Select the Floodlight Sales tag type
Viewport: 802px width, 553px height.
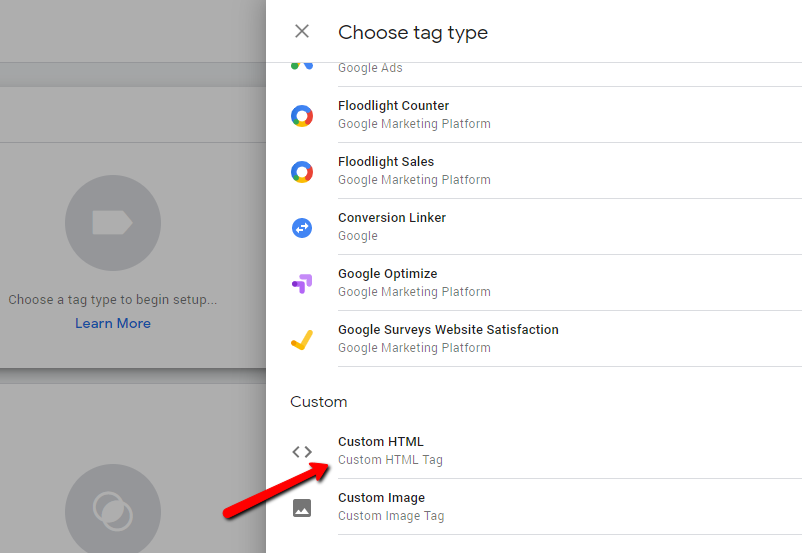click(x=533, y=171)
